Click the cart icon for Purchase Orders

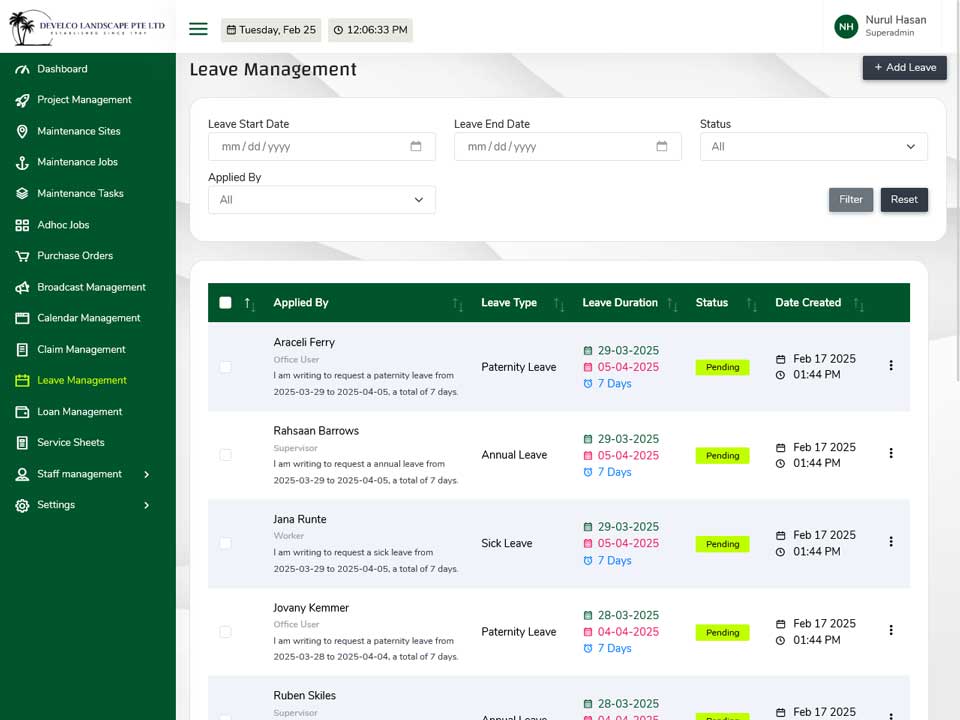[22, 256]
